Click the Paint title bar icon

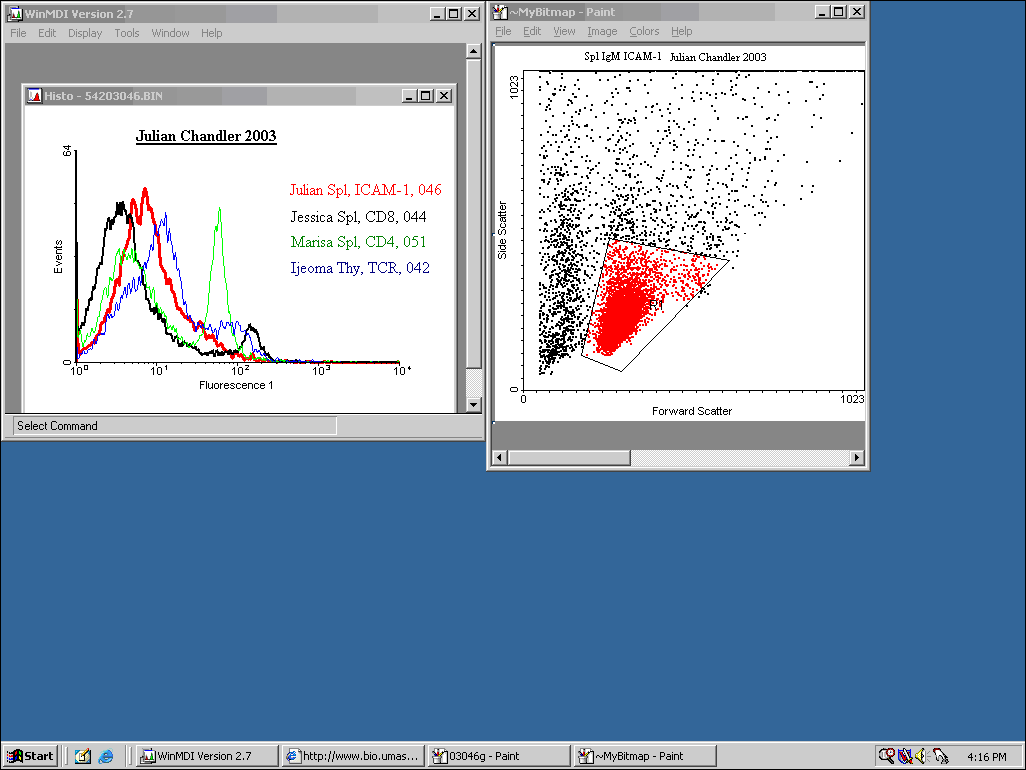click(x=500, y=12)
